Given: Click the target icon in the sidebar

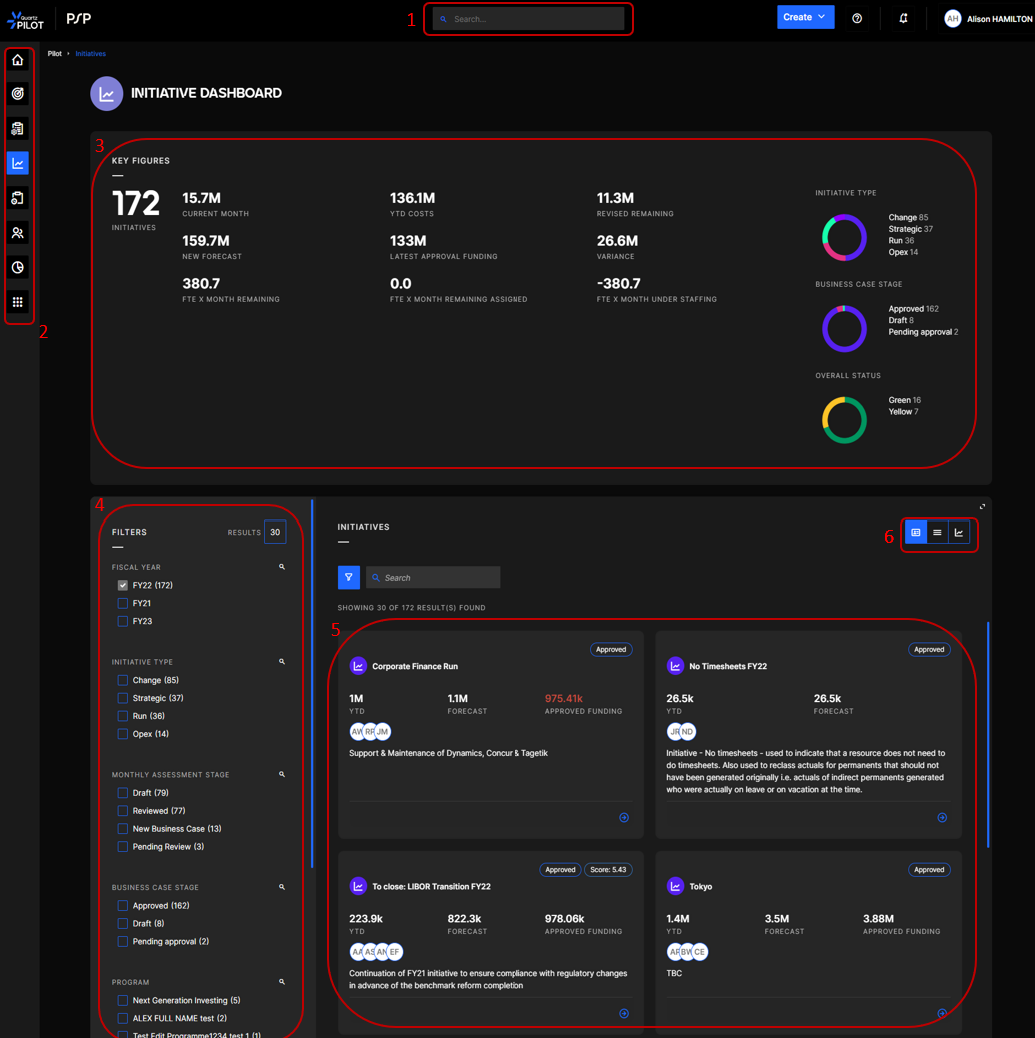Looking at the screenshot, I should pos(18,94).
